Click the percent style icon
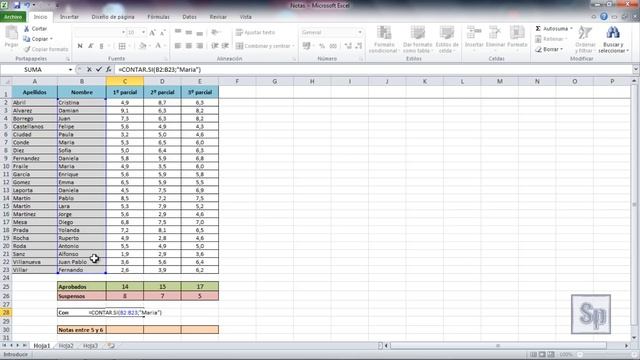The image size is (640, 360). 322,46
